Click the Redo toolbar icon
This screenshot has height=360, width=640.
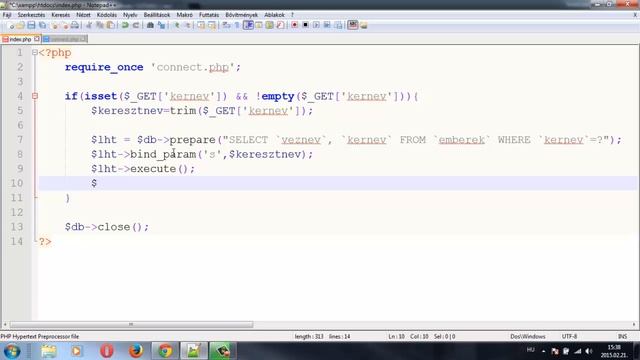pyautogui.click(x=136, y=25)
